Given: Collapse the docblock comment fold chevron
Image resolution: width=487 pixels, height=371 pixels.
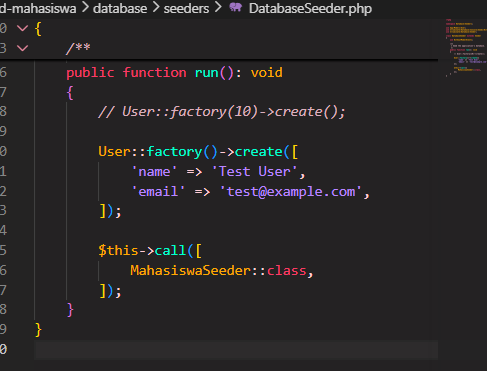Looking at the screenshot, I should point(22,48).
